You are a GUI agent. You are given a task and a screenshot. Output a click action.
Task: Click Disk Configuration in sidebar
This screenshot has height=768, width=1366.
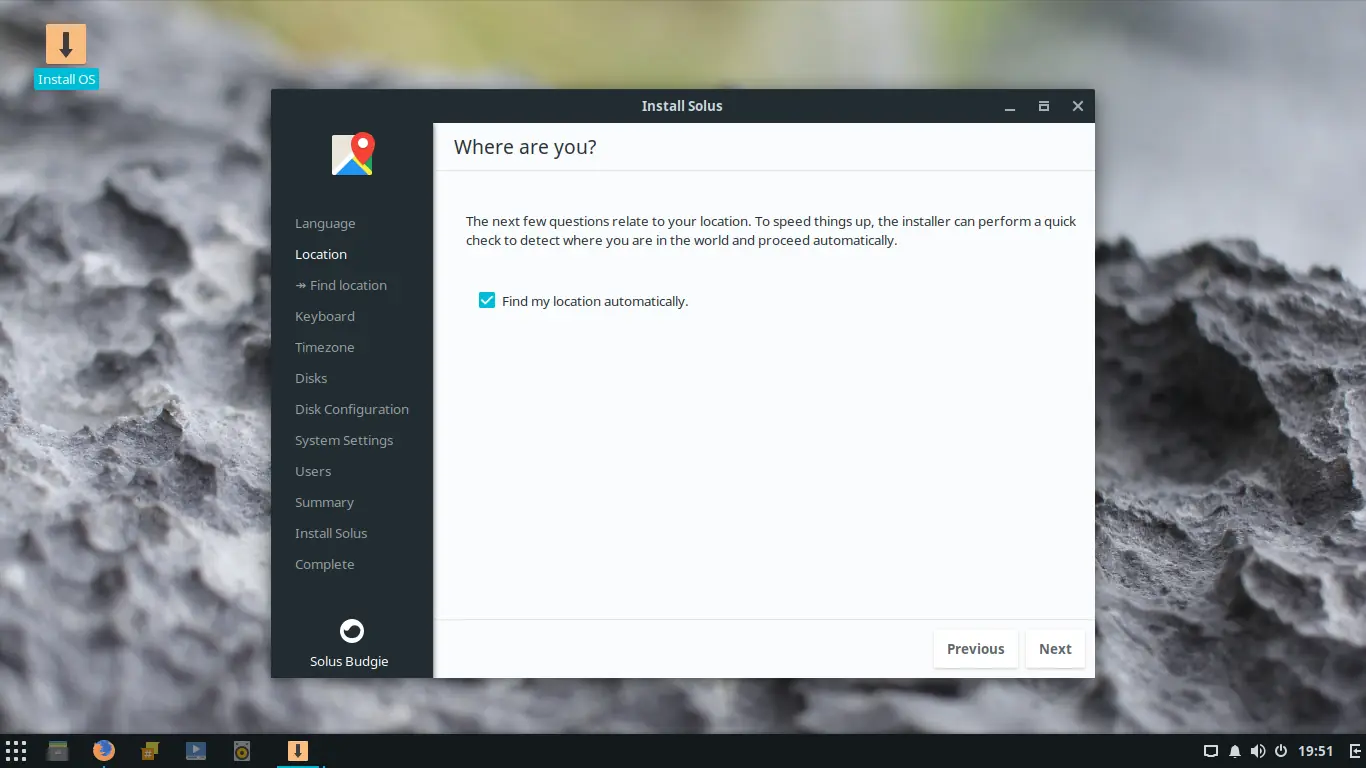point(352,409)
